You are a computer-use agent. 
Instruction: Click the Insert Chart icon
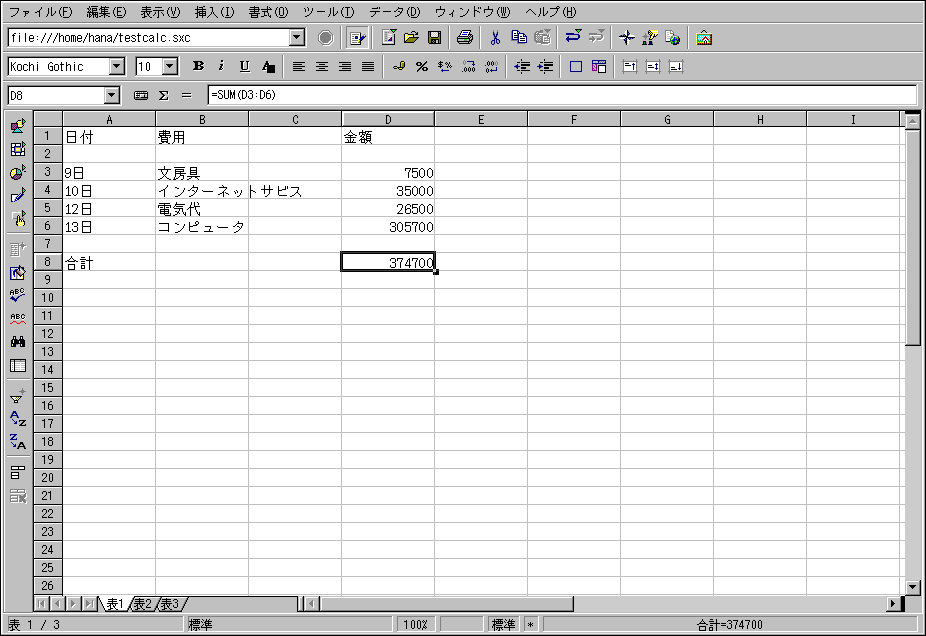[x=17, y=172]
